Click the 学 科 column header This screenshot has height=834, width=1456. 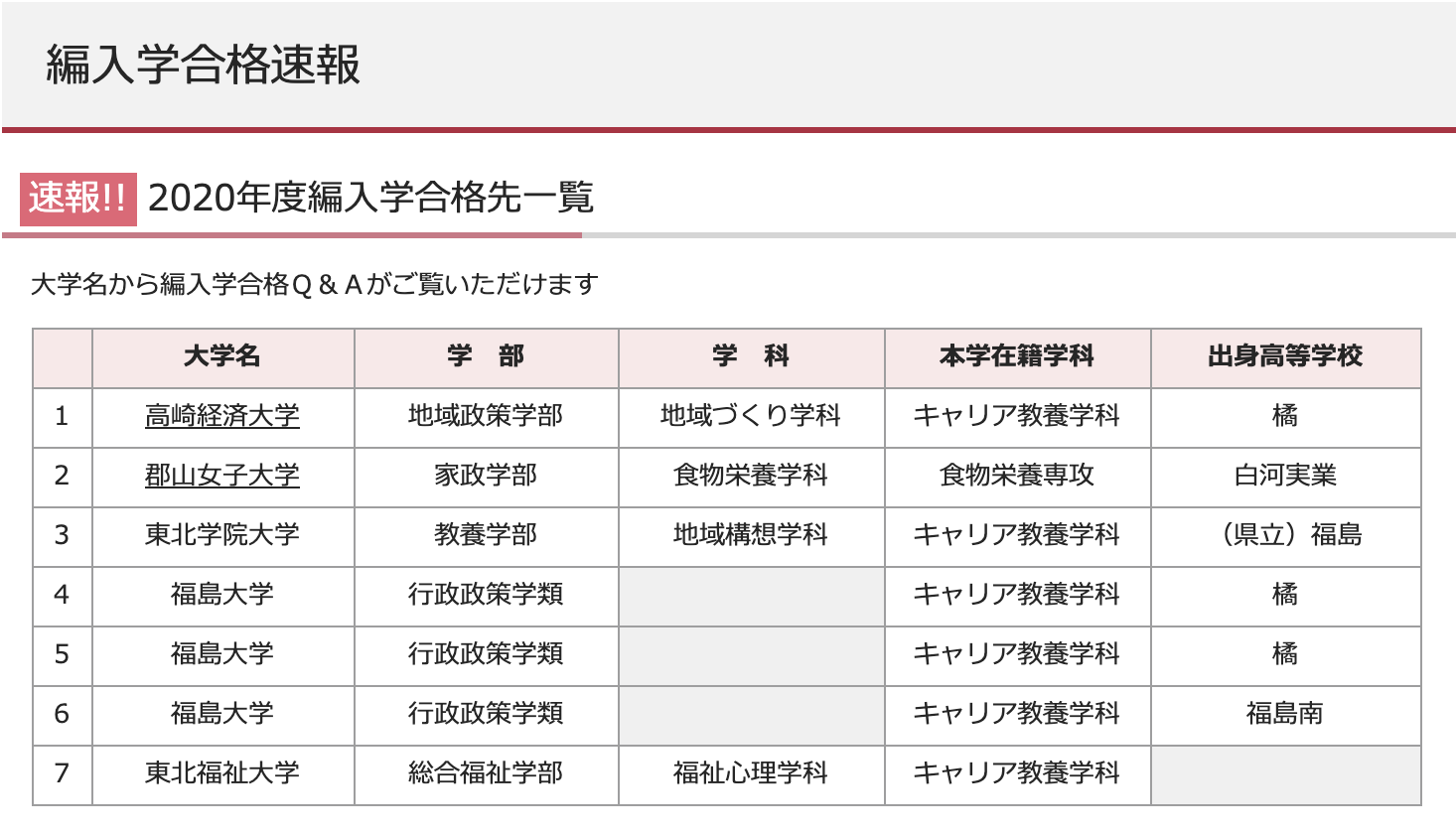pyautogui.click(x=751, y=356)
